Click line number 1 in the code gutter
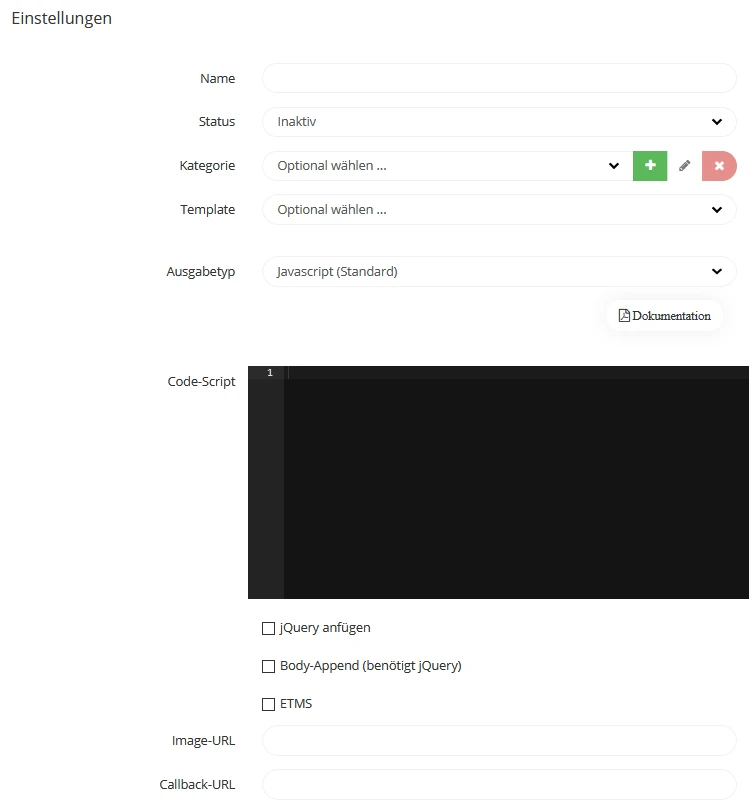 269,373
